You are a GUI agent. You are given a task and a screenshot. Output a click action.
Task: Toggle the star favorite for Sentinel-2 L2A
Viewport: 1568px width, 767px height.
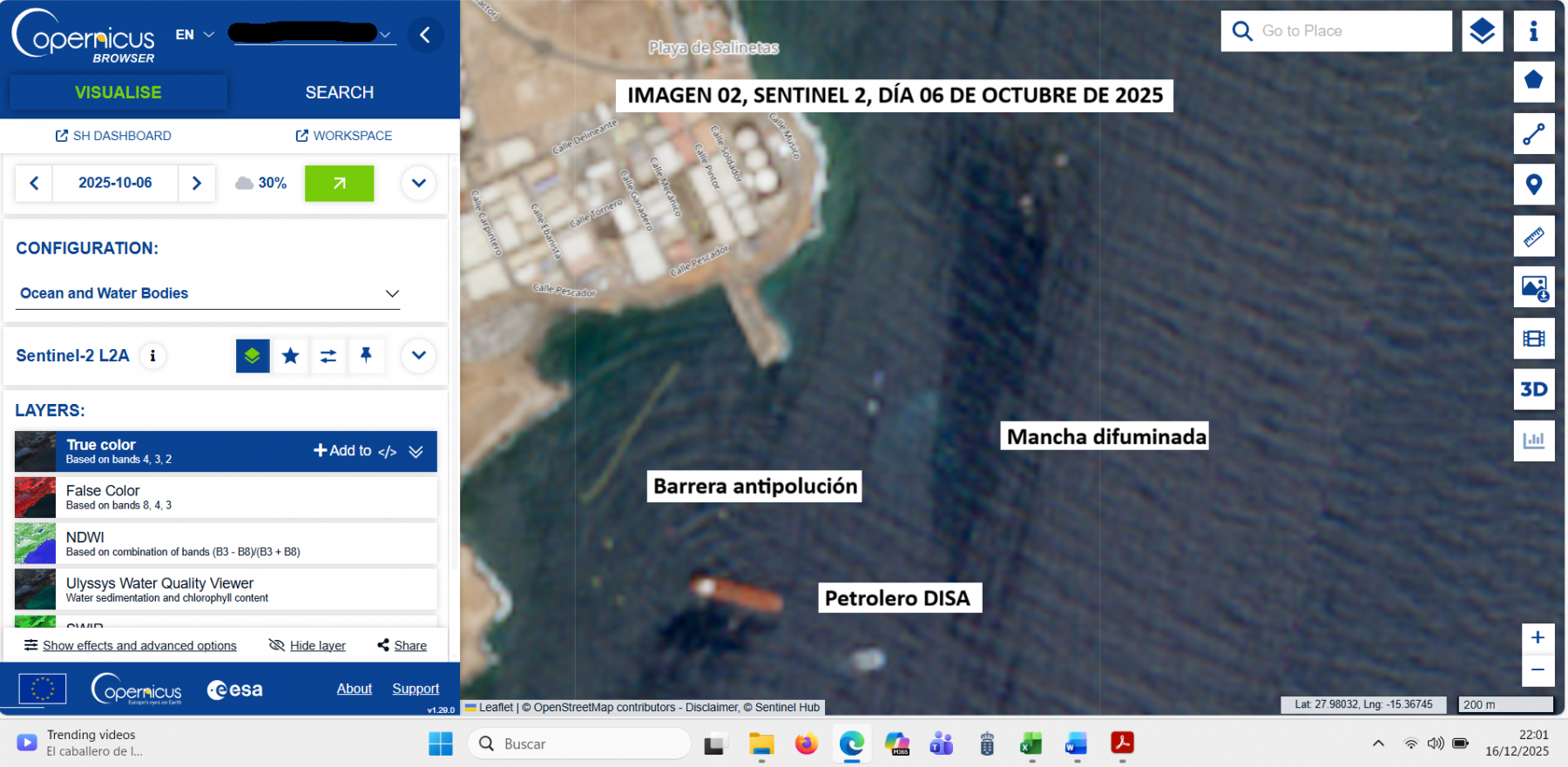(291, 355)
